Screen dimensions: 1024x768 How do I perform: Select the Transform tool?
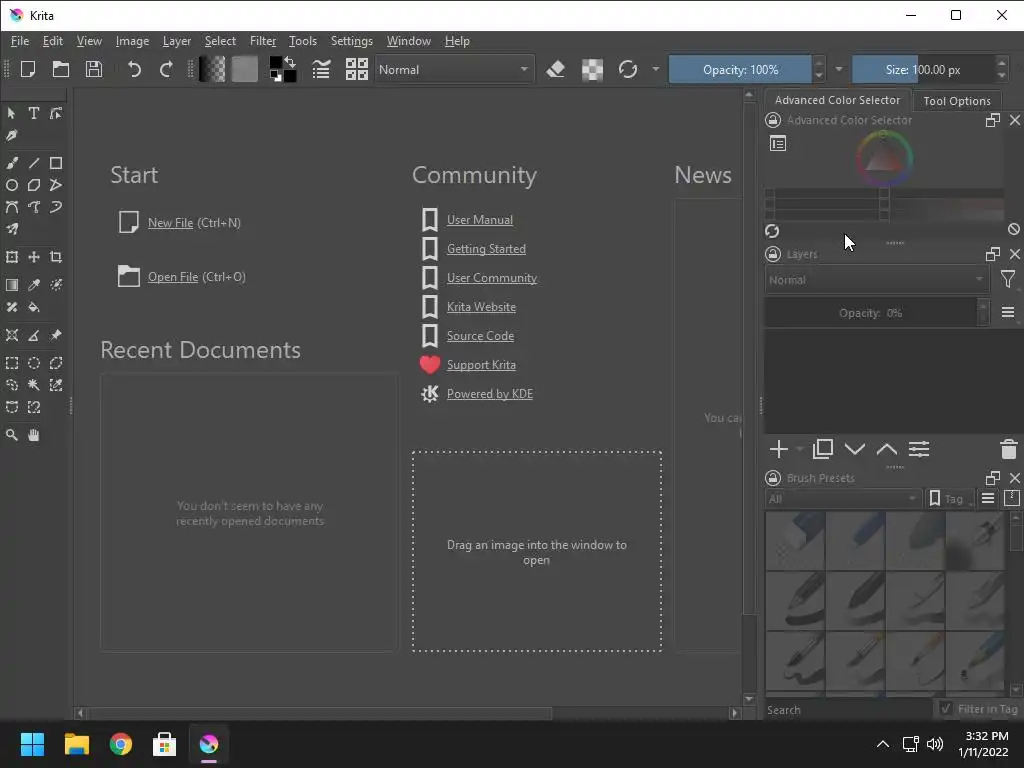12,257
